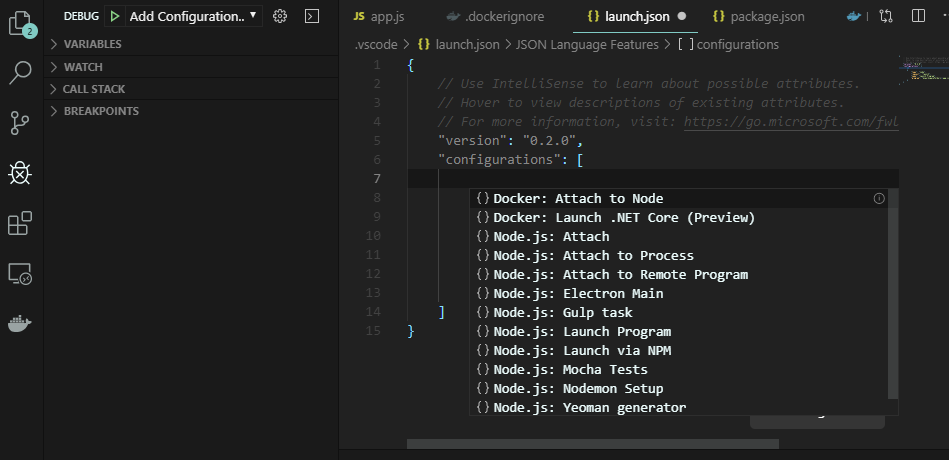
Task: Switch to the .dockerignore tab
Action: pos(494,16)
